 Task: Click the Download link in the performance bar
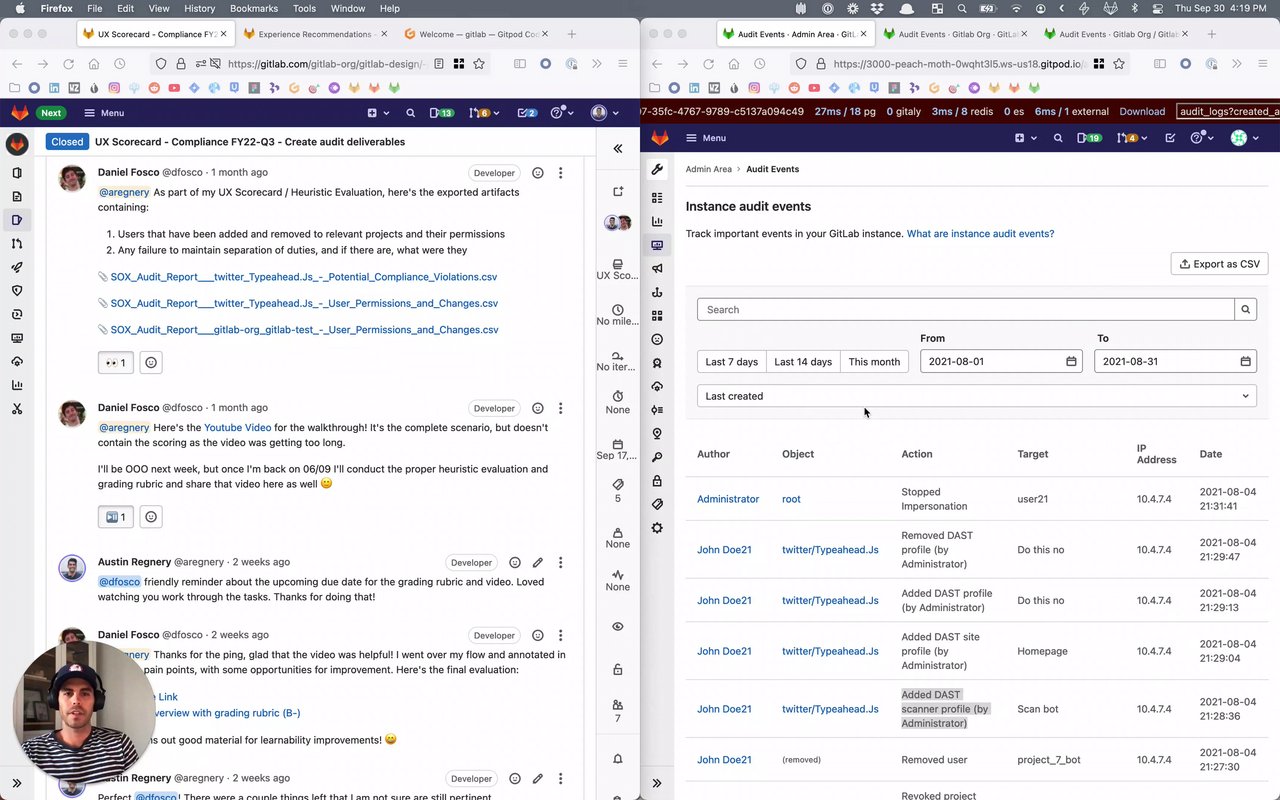click(x=1142, y=112)
